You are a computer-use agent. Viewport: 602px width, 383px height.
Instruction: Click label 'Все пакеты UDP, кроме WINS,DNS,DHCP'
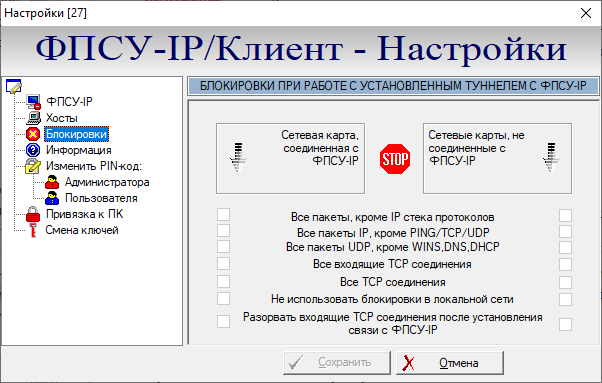point(392,247)
